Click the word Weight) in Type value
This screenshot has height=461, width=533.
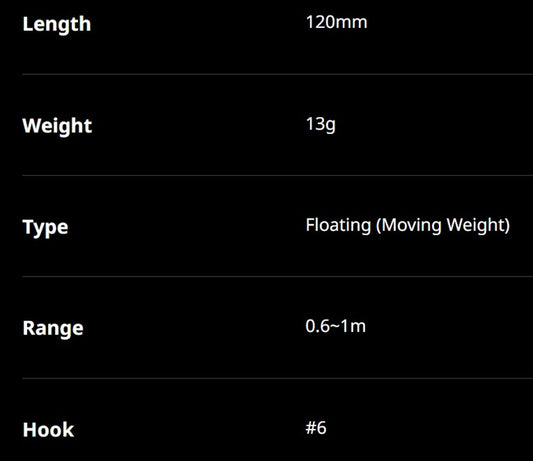[478, 225]
